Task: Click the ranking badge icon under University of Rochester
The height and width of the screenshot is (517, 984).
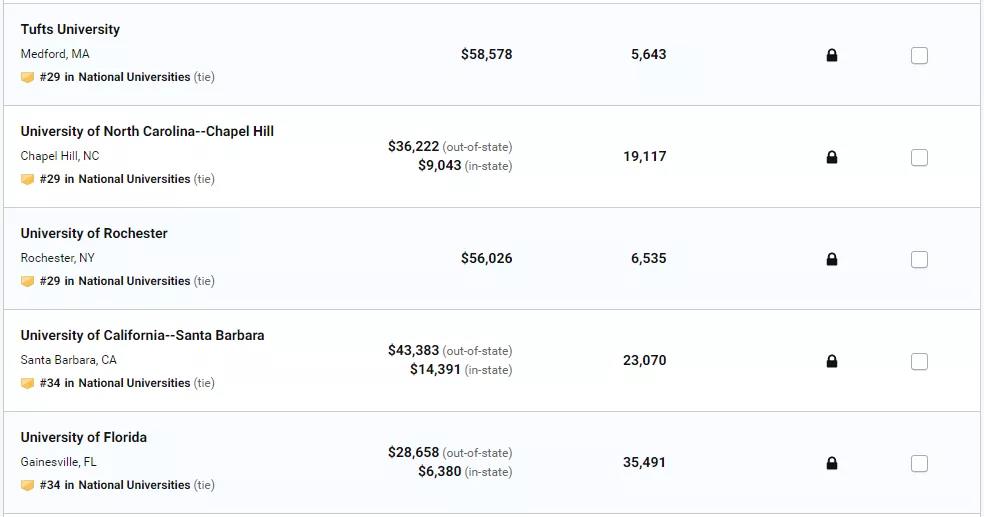Action: coord(27,281)
